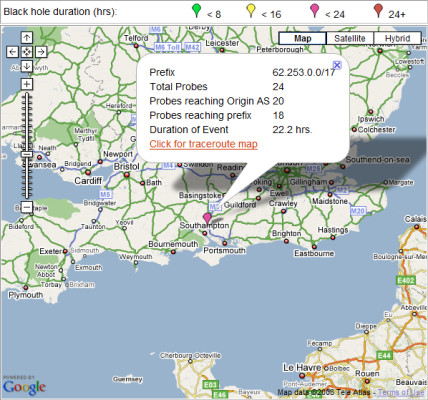Switch to Satellite view tab

(350, 38)
